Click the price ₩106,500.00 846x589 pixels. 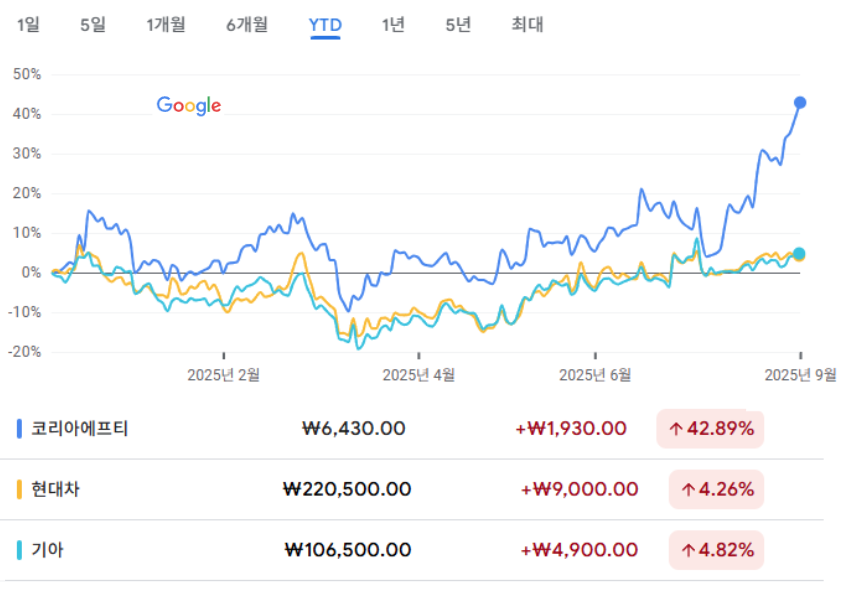348,550
